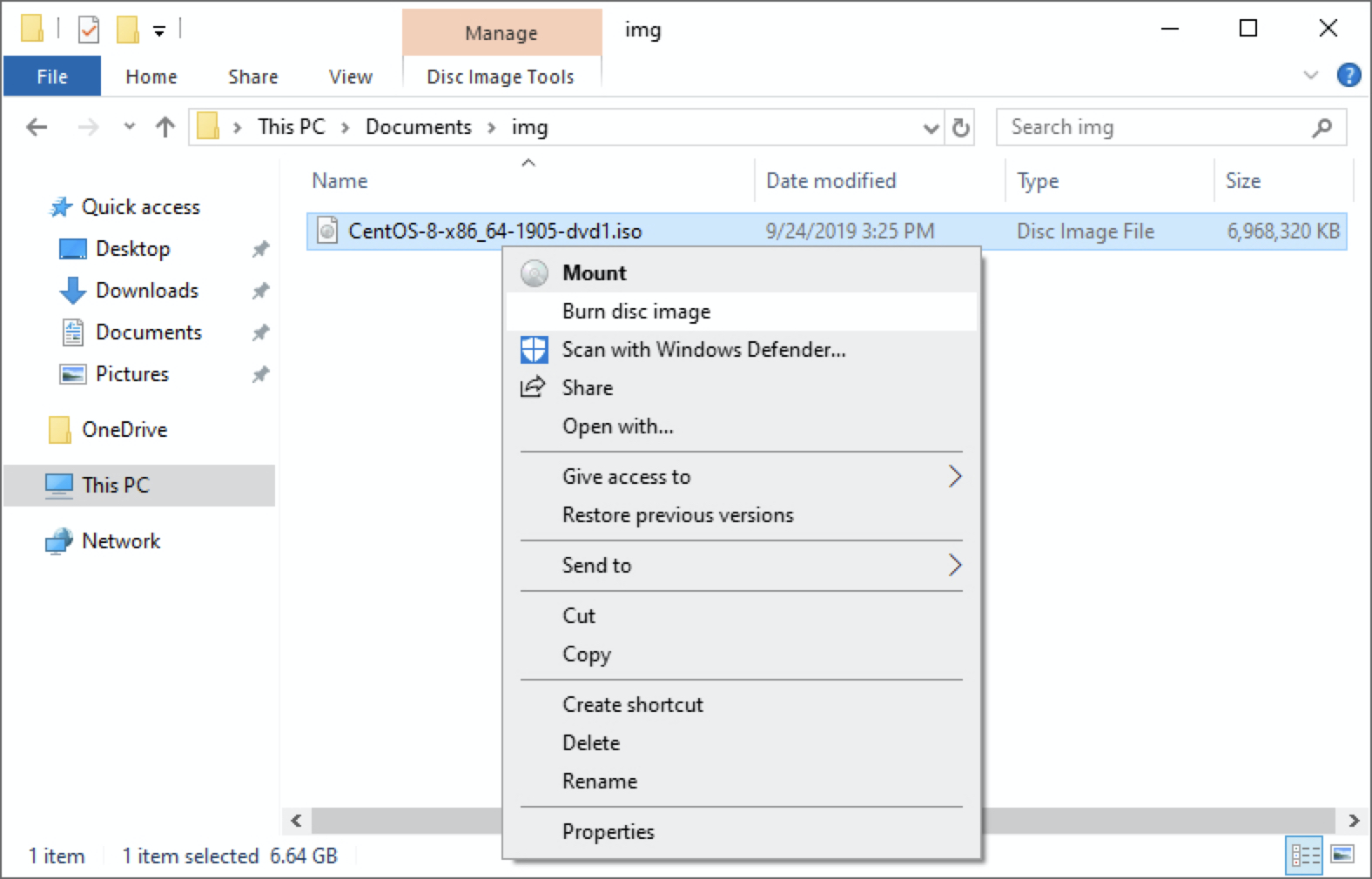Viewport: 1372px width, 879px height.
Task: Choose Rename in the context menu
Action: (x=742, y=782)
